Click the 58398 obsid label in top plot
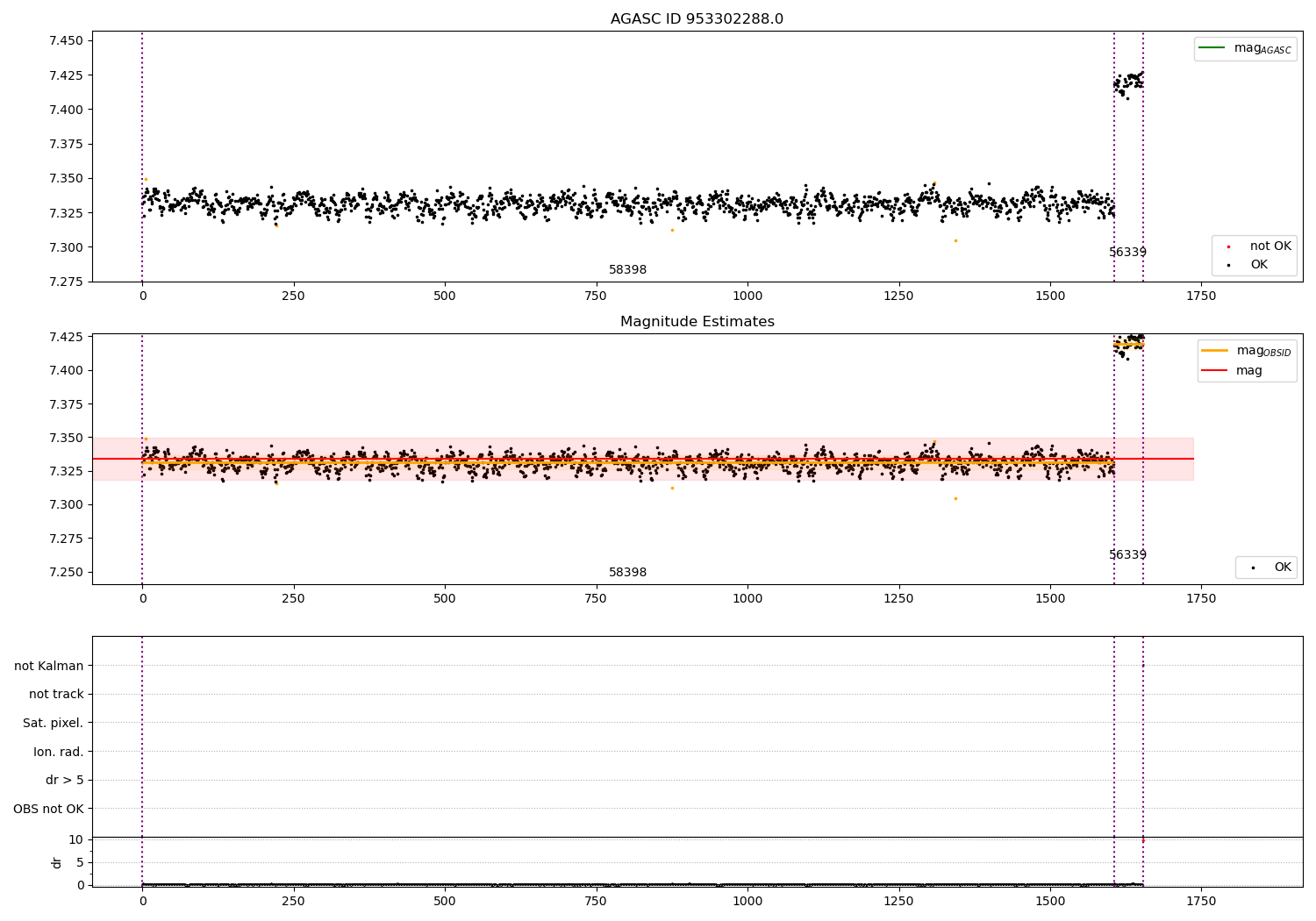1316x921 pixels. coord(627,270)
